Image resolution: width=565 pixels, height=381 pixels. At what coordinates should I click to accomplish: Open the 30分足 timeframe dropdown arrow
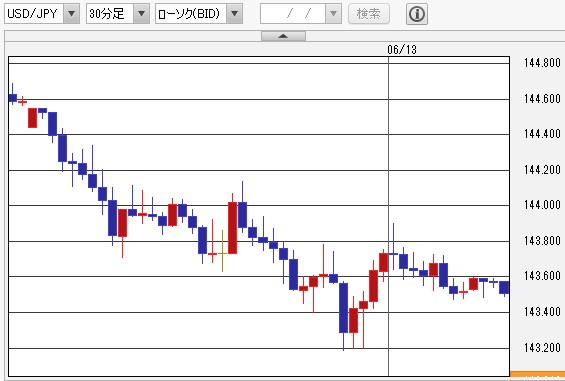click(x=141, y=14)
